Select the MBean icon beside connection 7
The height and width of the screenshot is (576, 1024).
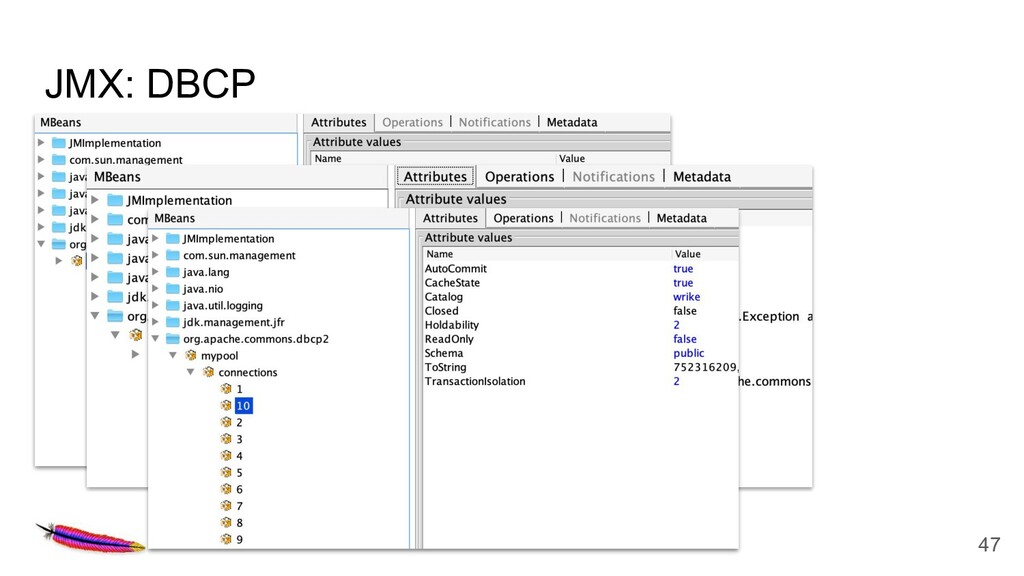tap(226, 505)
